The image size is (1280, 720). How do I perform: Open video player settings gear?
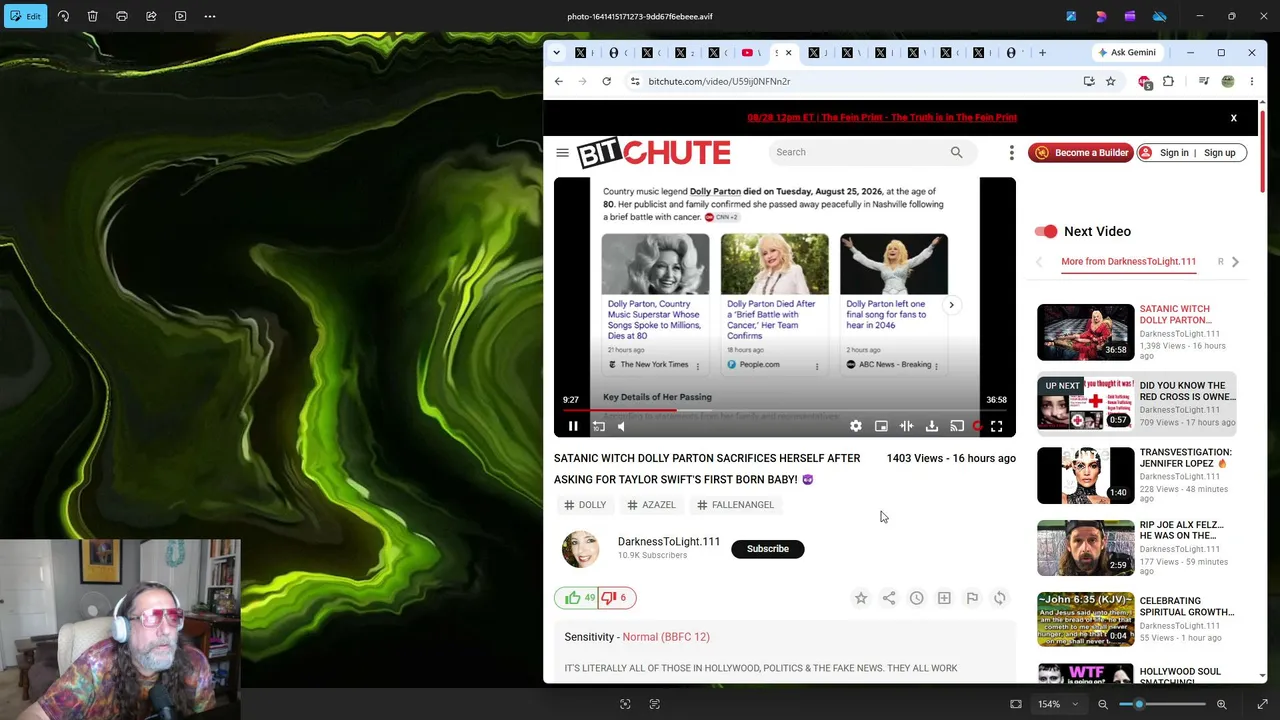click(856, 426)
